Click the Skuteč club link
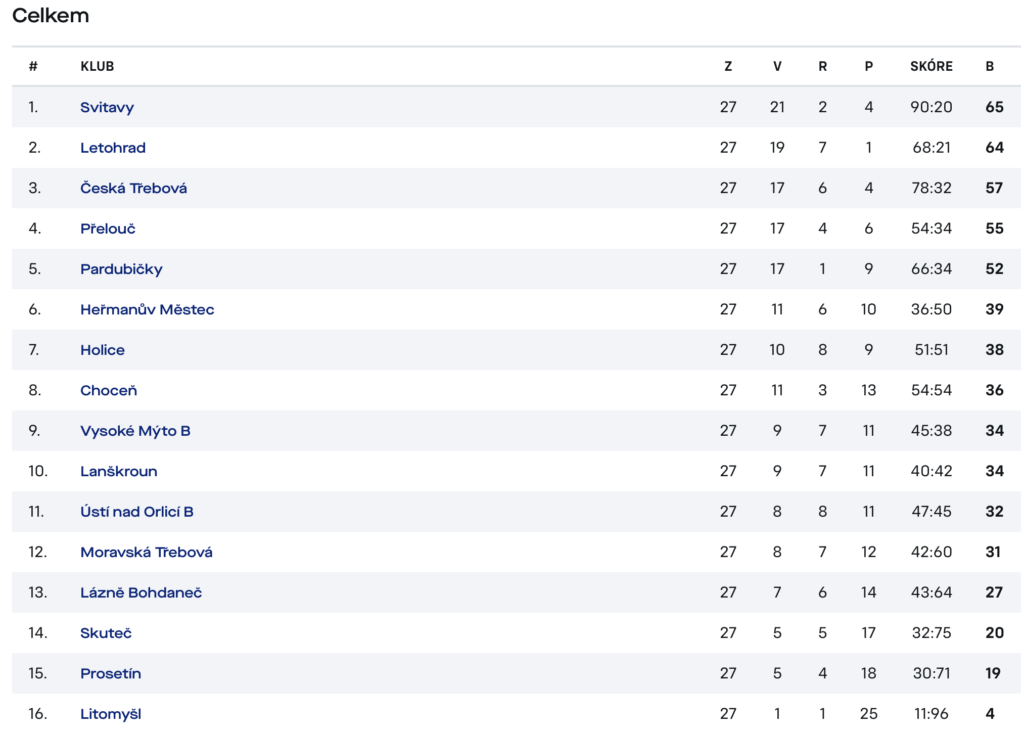The height and width of the screenshot is (731, 1024). tap(106, 633)
